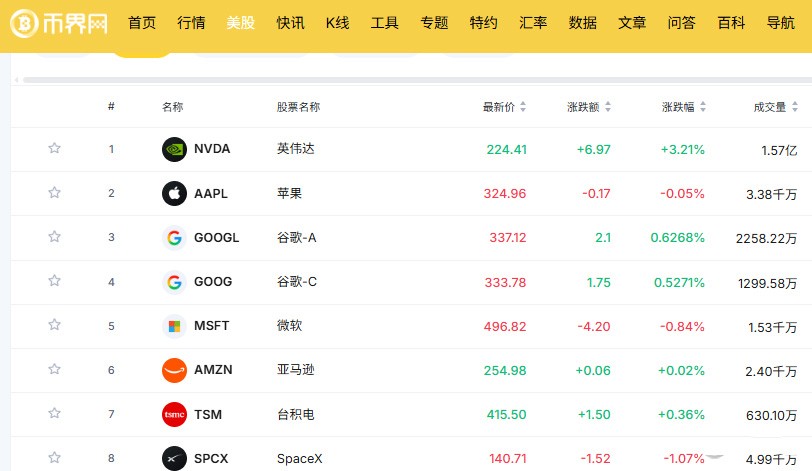Star the GOOG row
Screen dimensions: 812x471
(x=54, y=281)
